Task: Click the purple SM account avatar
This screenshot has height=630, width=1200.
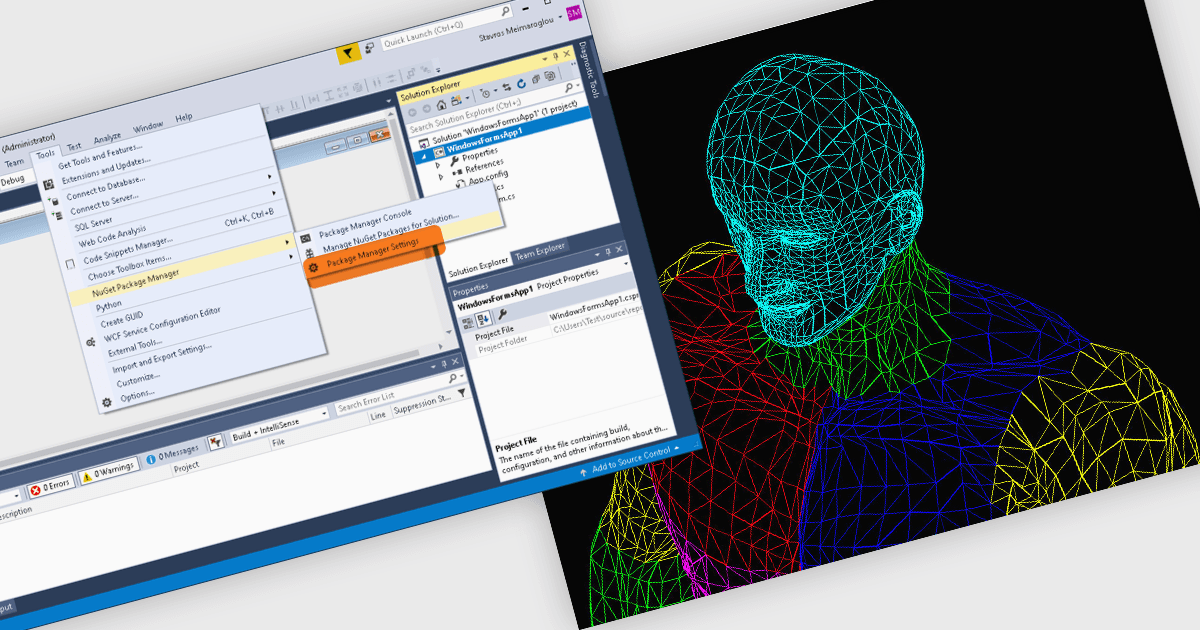Action: tap(574, 12)
